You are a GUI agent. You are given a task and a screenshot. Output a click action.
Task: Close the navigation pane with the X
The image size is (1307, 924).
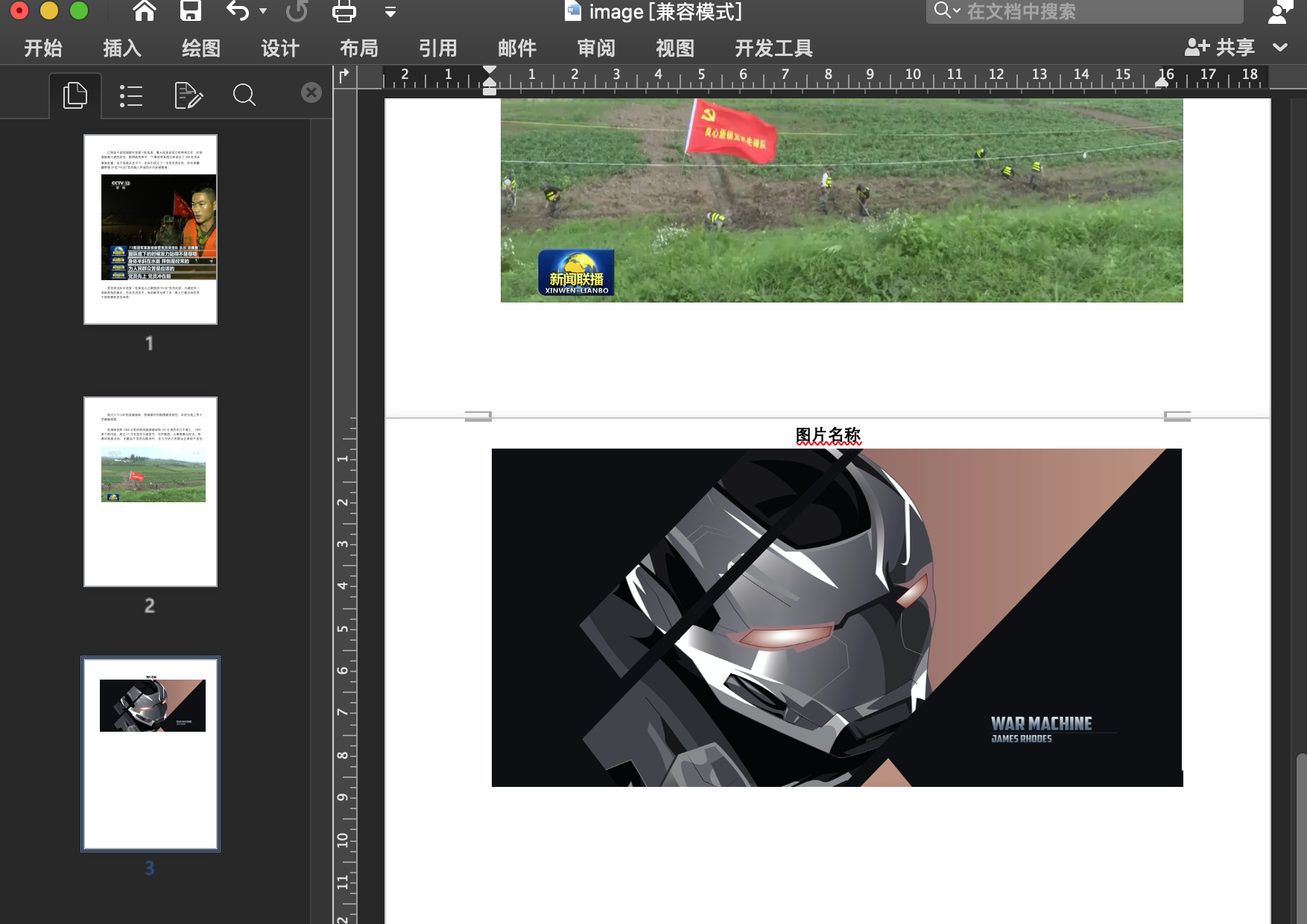tap(311, 92)
